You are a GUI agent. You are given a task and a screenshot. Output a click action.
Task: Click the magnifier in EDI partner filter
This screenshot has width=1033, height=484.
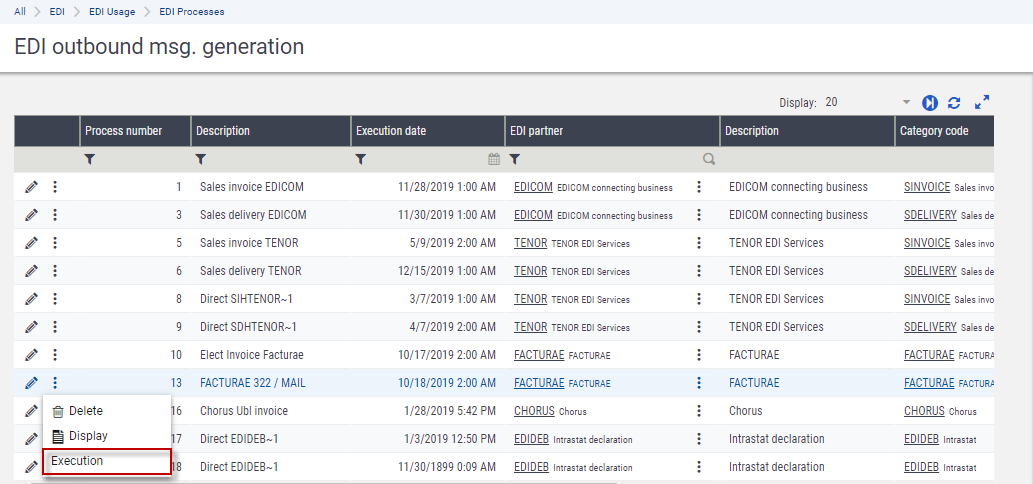click(x=708, y=159)
